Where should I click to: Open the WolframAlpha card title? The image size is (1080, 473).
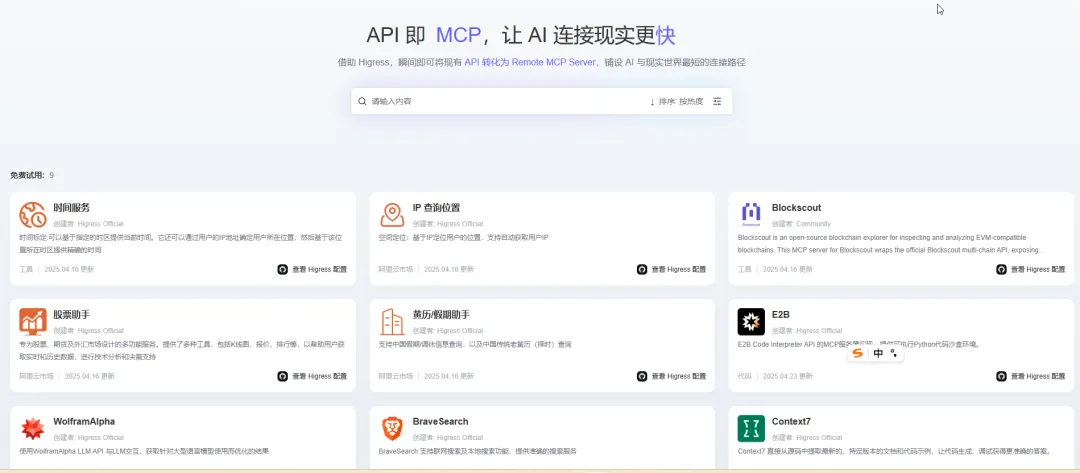click(x=84, y=421)
